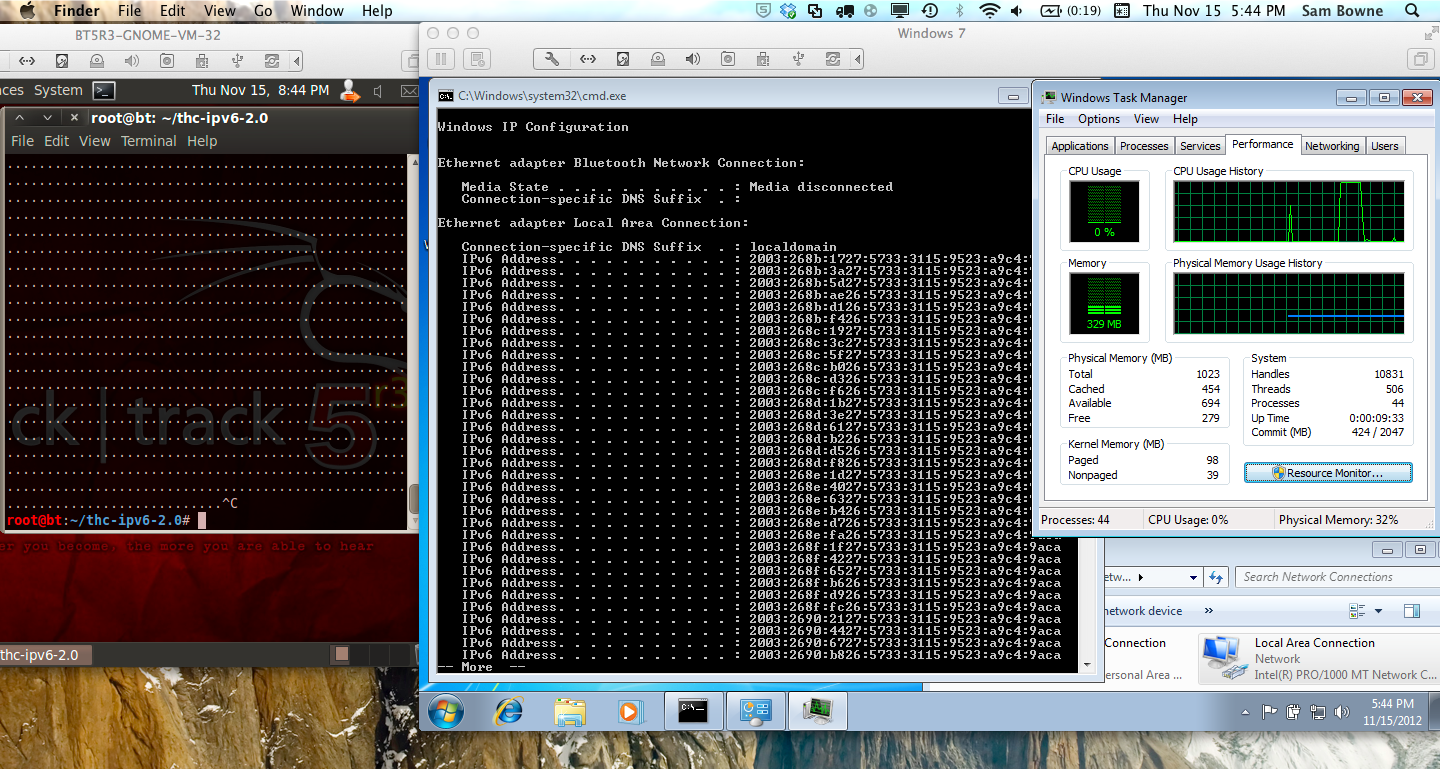1440x769 pixels.
Task: Open the macOS Wi-Fi status menu
Action: [990, 11]
